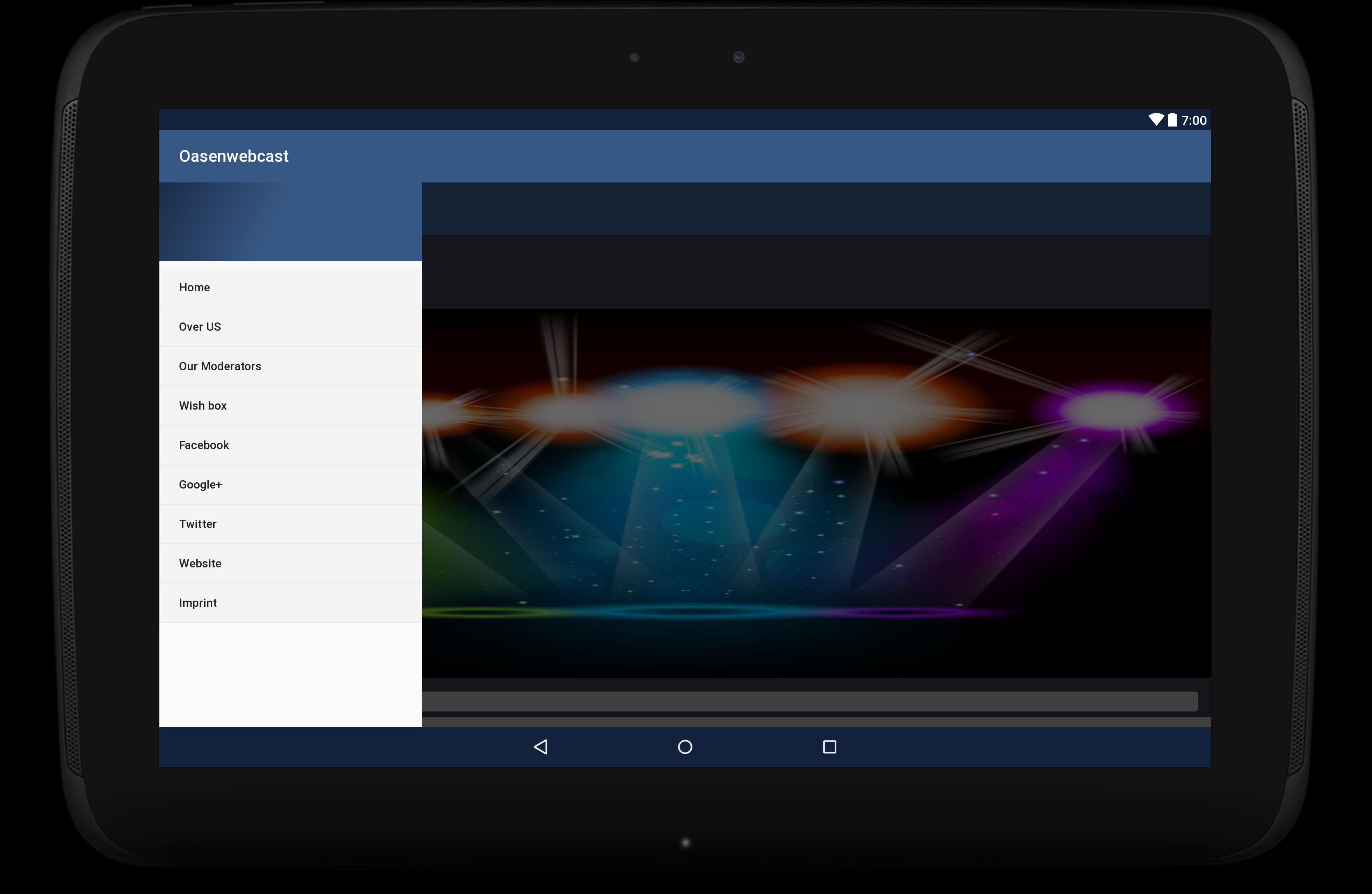1372x894 pixels.
Task: Tap the battery status icon
Action: click(x=1172, y=120)
